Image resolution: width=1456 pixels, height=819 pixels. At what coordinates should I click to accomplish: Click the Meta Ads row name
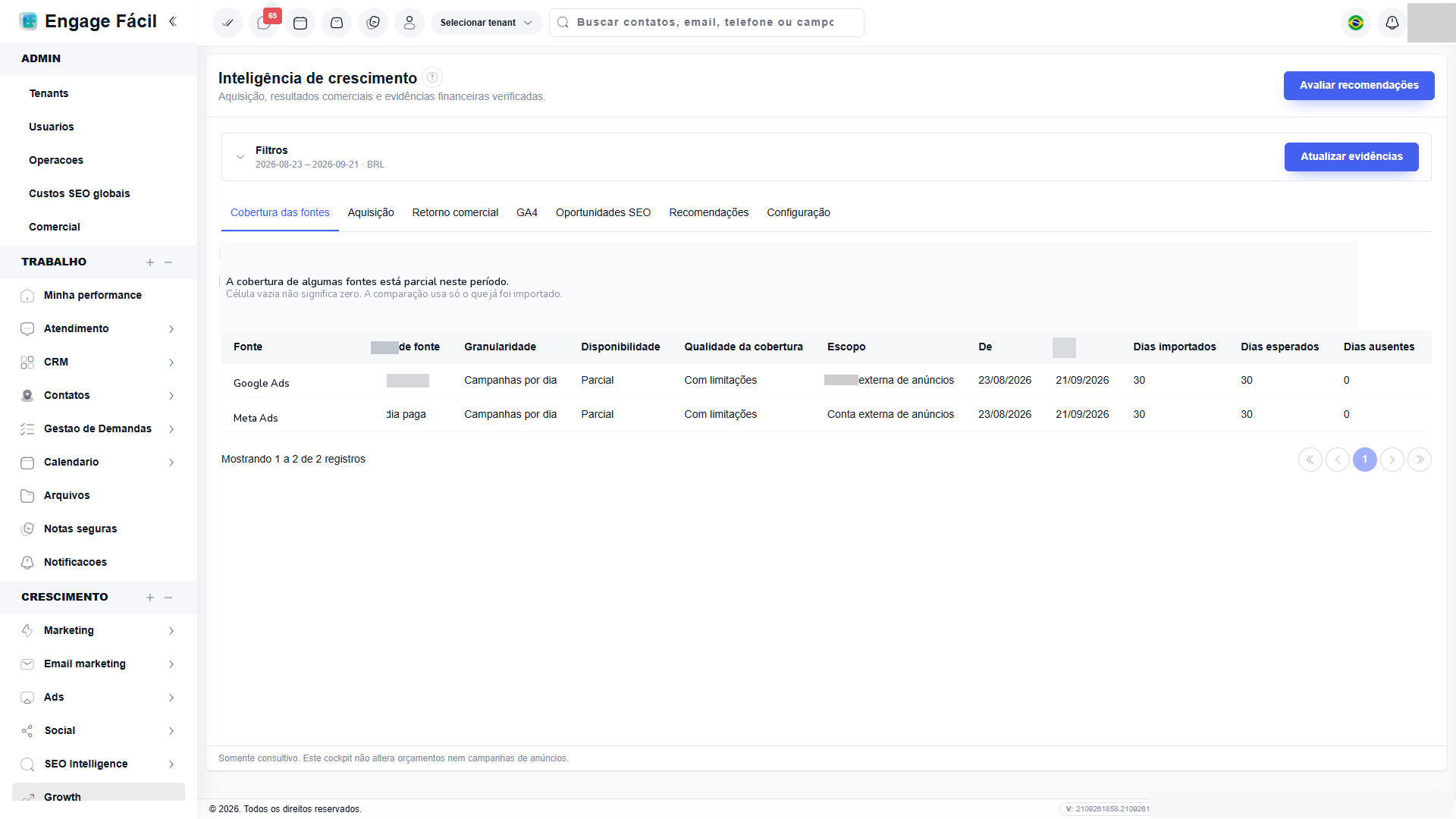coord(256,418)
